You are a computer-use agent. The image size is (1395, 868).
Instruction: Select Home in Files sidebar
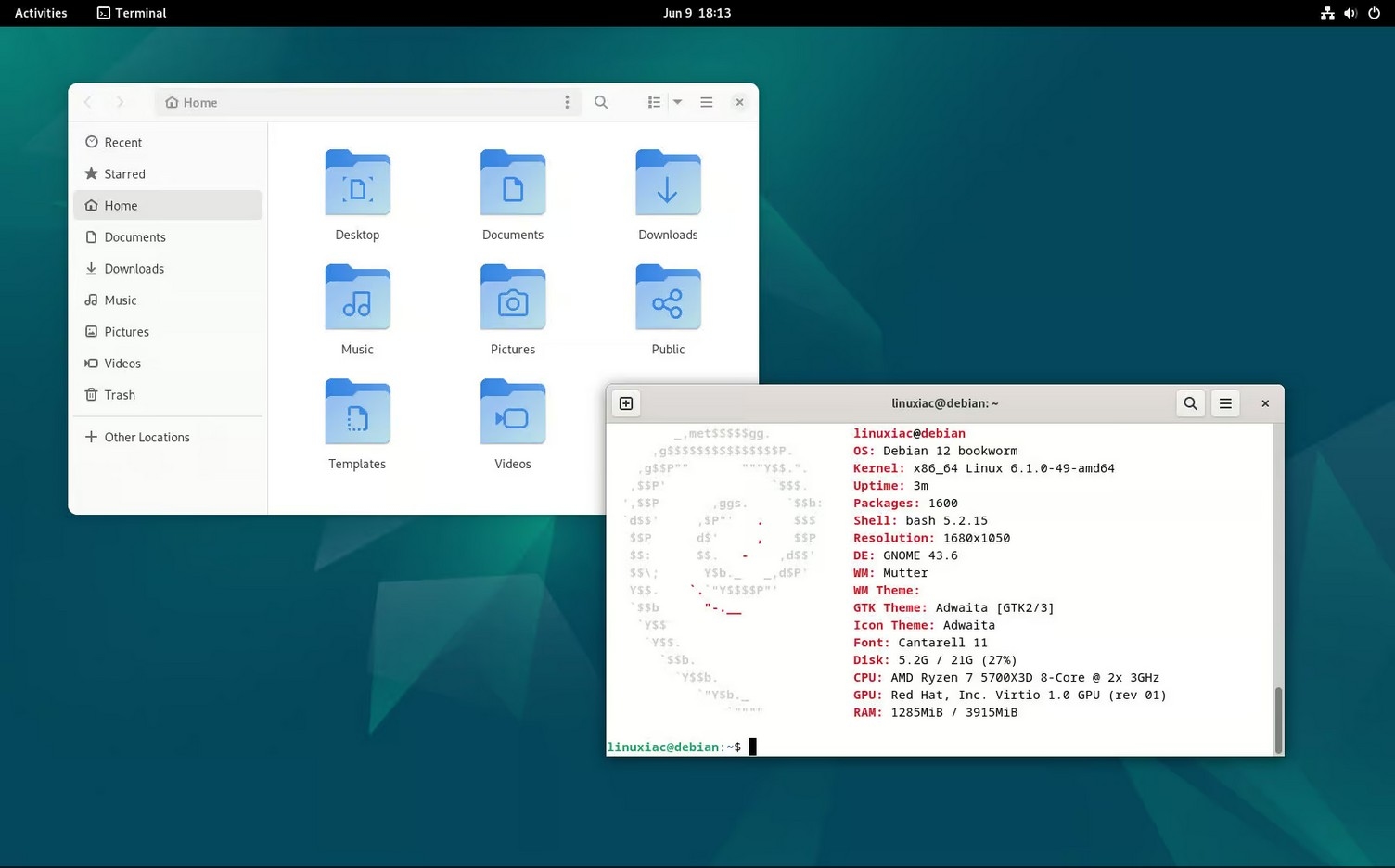[x=168, y=205]
